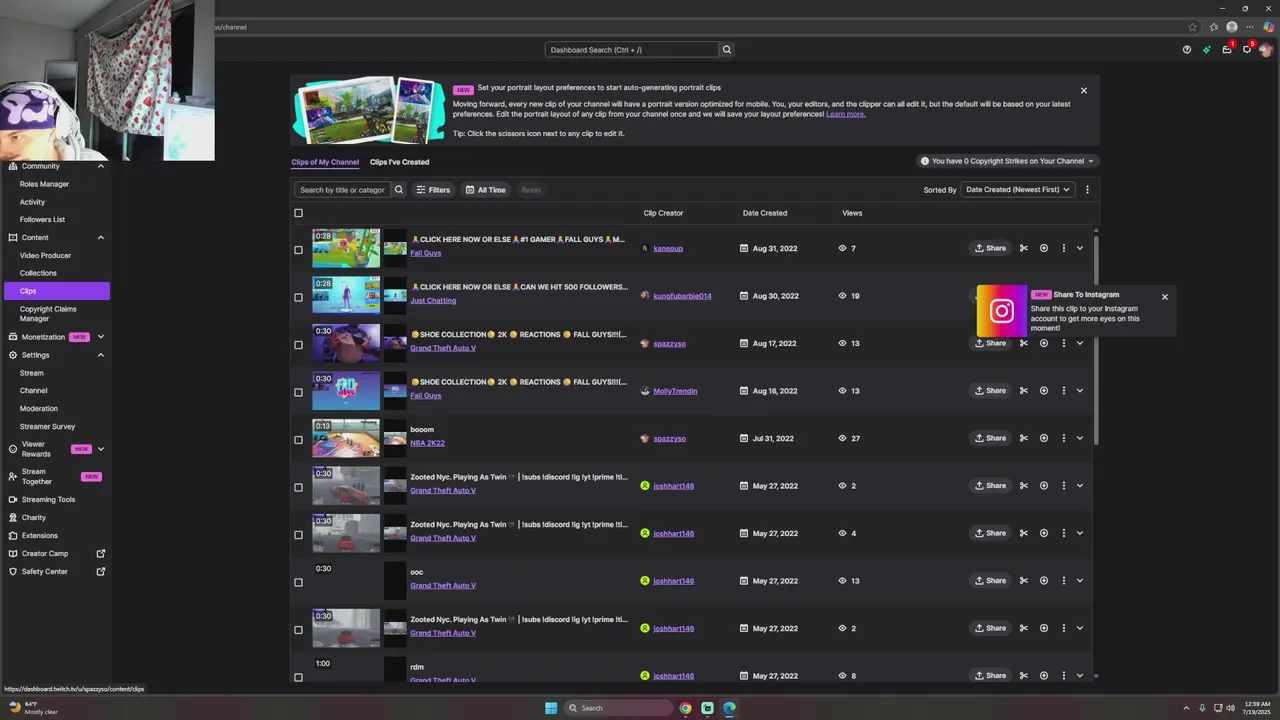
Task: Check the box for the Aug 17 clip
Action: pyautogui.click(x=298, y=345)
